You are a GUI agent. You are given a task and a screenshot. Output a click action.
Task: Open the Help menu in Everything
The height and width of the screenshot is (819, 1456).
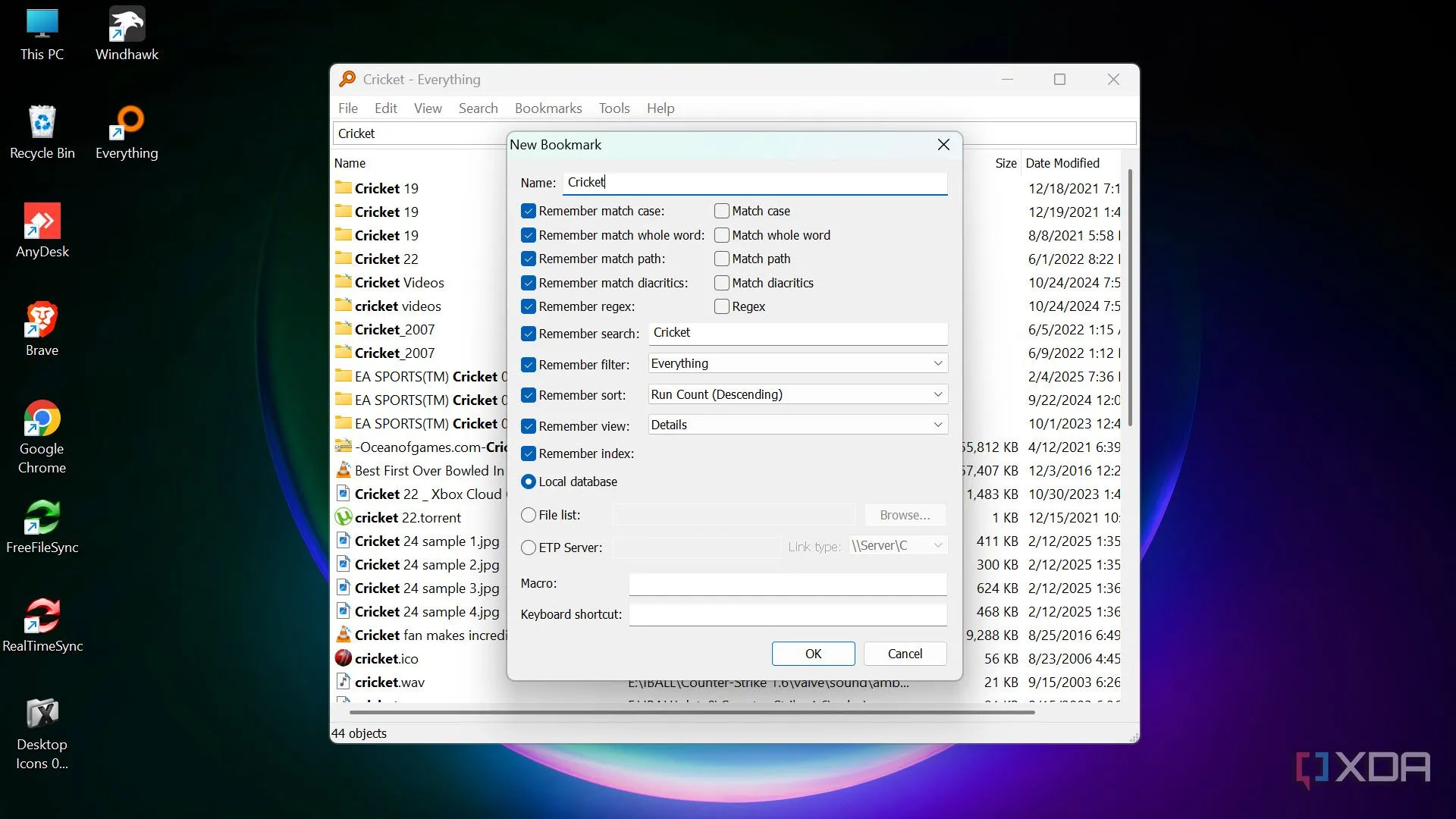661,108
